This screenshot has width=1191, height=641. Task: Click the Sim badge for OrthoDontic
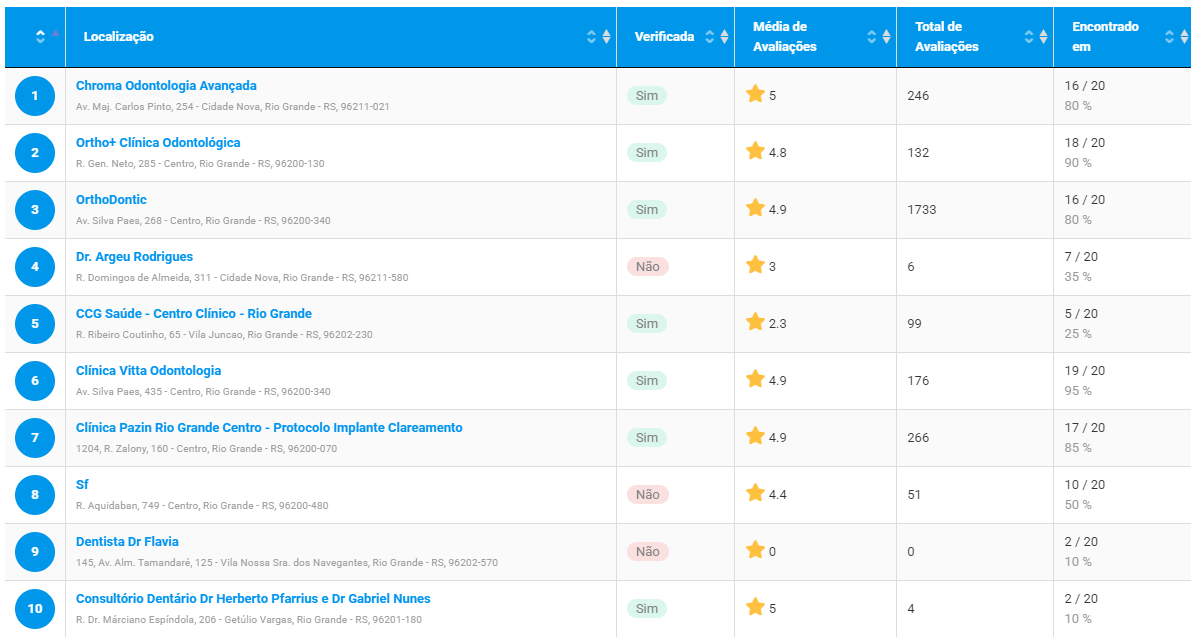[x=647, y=210]
